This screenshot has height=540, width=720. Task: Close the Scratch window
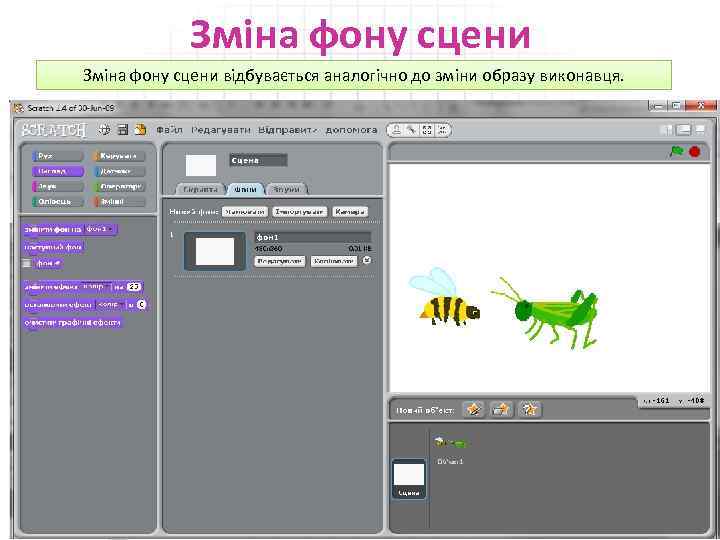pyautogui.click(x=700, y=107)
